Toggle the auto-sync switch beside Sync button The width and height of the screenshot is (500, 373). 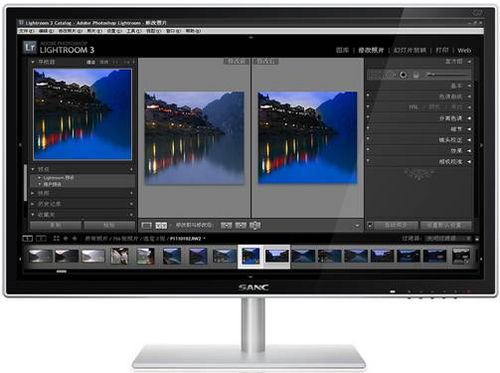[x=370, y=225]
